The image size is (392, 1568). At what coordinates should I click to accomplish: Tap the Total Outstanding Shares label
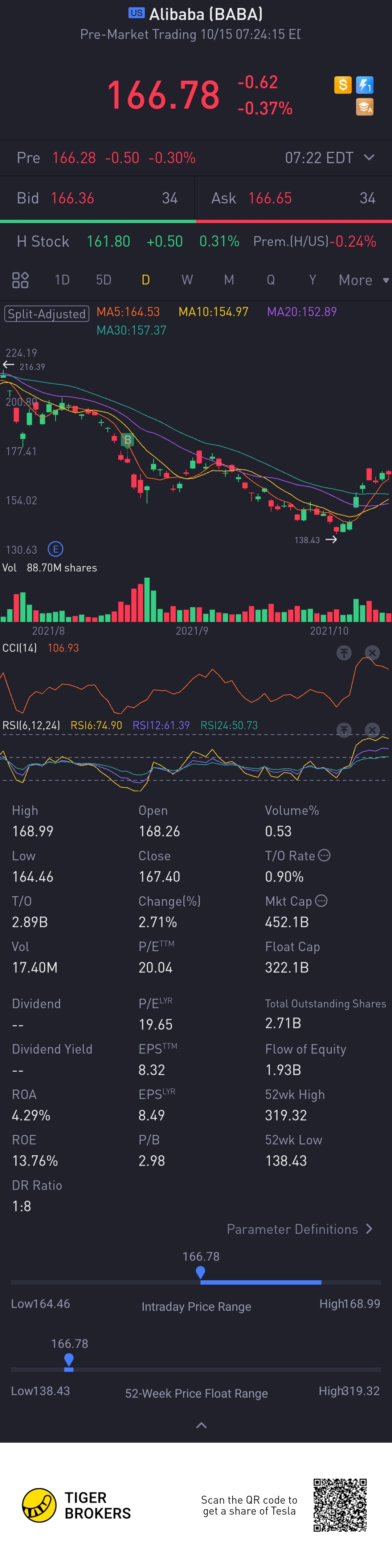326,1003
